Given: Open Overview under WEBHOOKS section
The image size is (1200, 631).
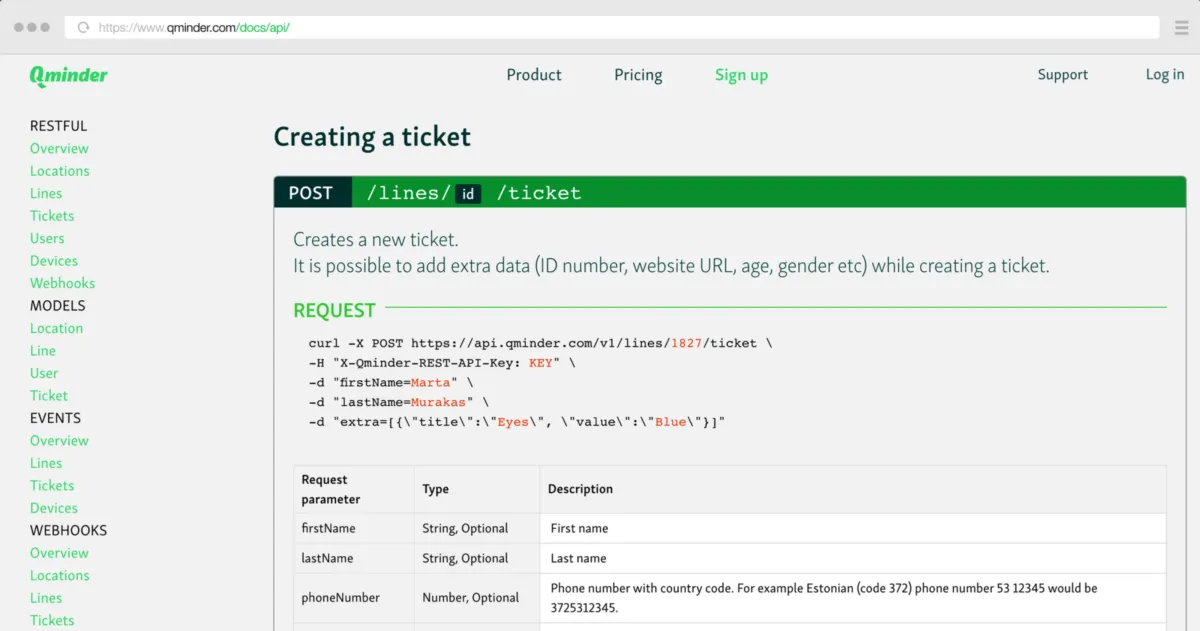Looking at the screenshot, I should 59,553.
